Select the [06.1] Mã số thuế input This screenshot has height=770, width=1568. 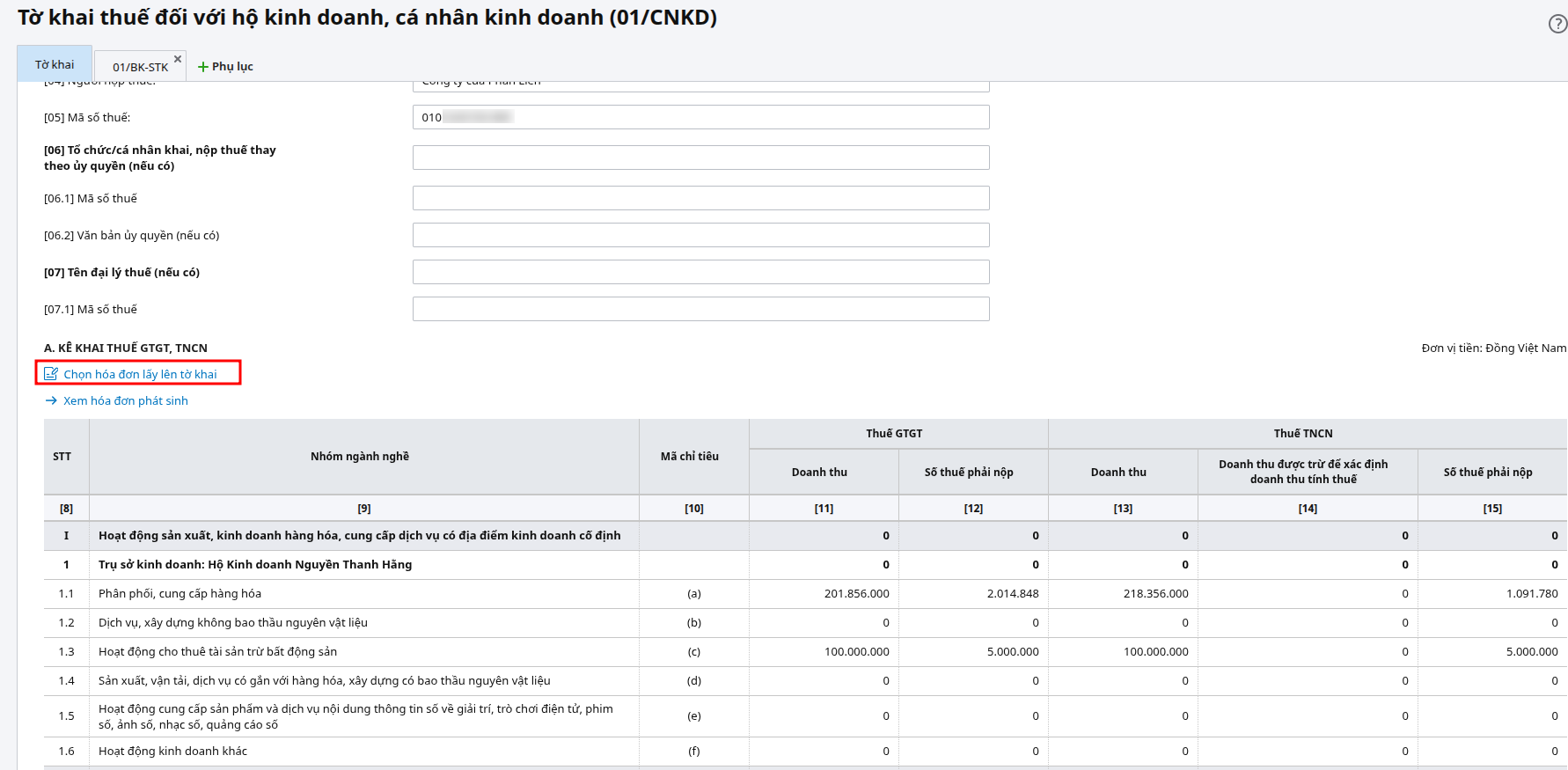(x=700, y=198)
